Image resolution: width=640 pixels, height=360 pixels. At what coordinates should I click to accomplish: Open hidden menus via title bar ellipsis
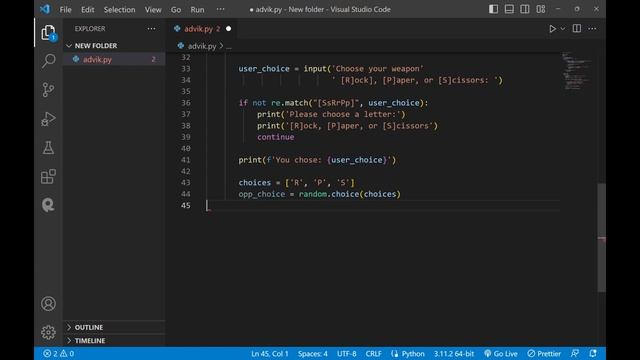[220, 9]
